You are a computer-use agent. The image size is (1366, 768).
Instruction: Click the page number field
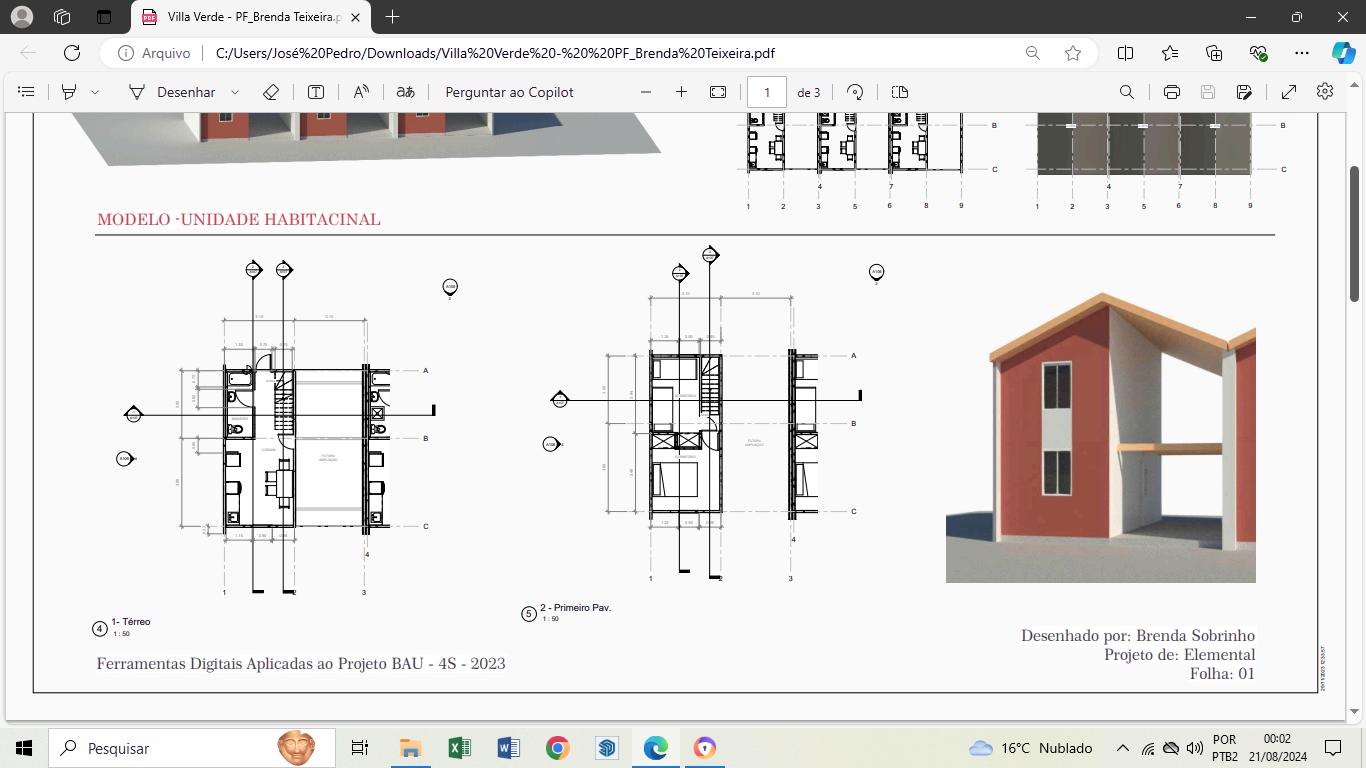tap(767, 92)
